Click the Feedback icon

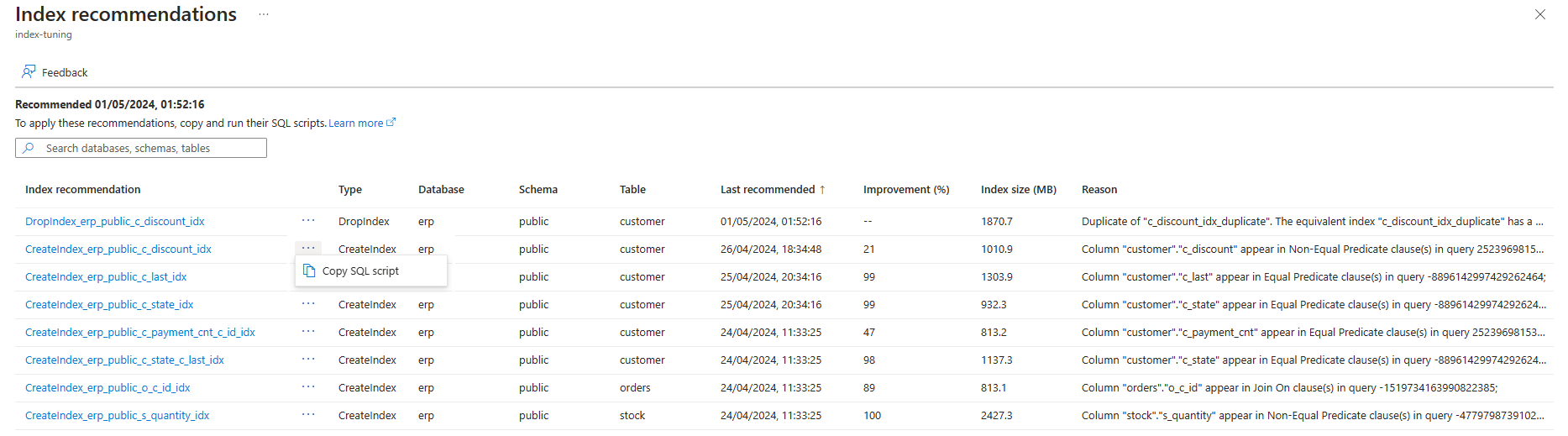click(x=29, y=72)
